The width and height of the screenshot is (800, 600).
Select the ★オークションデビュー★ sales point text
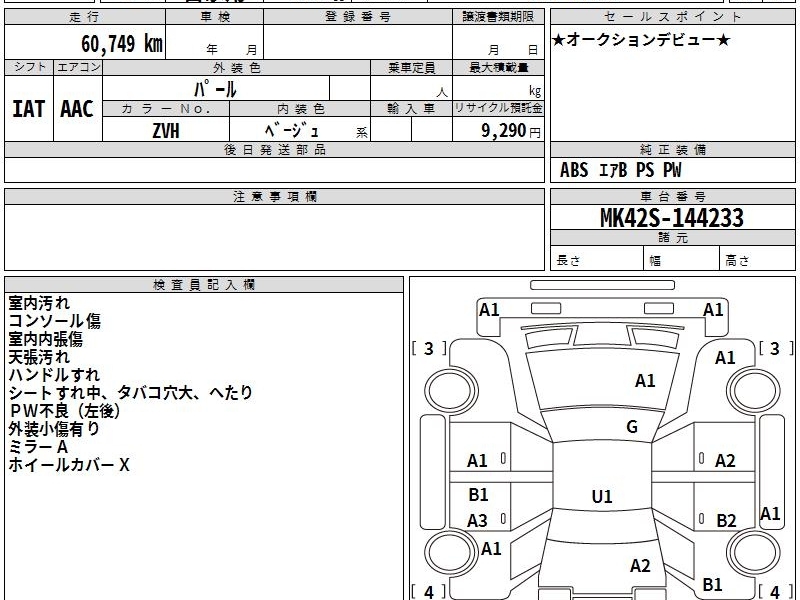point(641,40)
